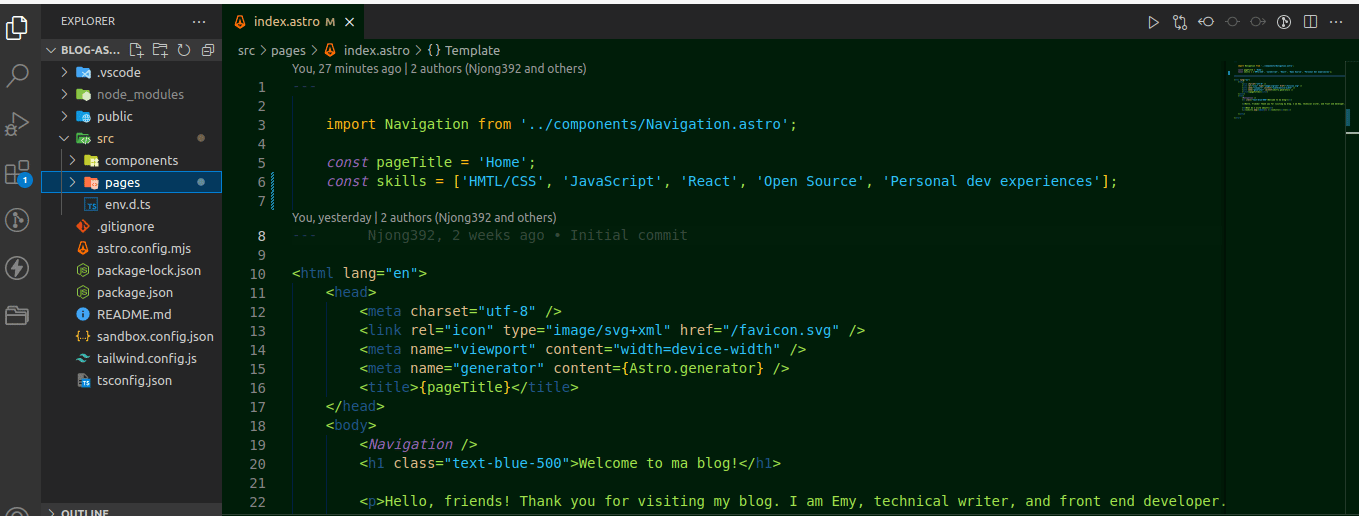Click the git icon beside .gitignore
1359x516 pixels.
coord(83,226)
